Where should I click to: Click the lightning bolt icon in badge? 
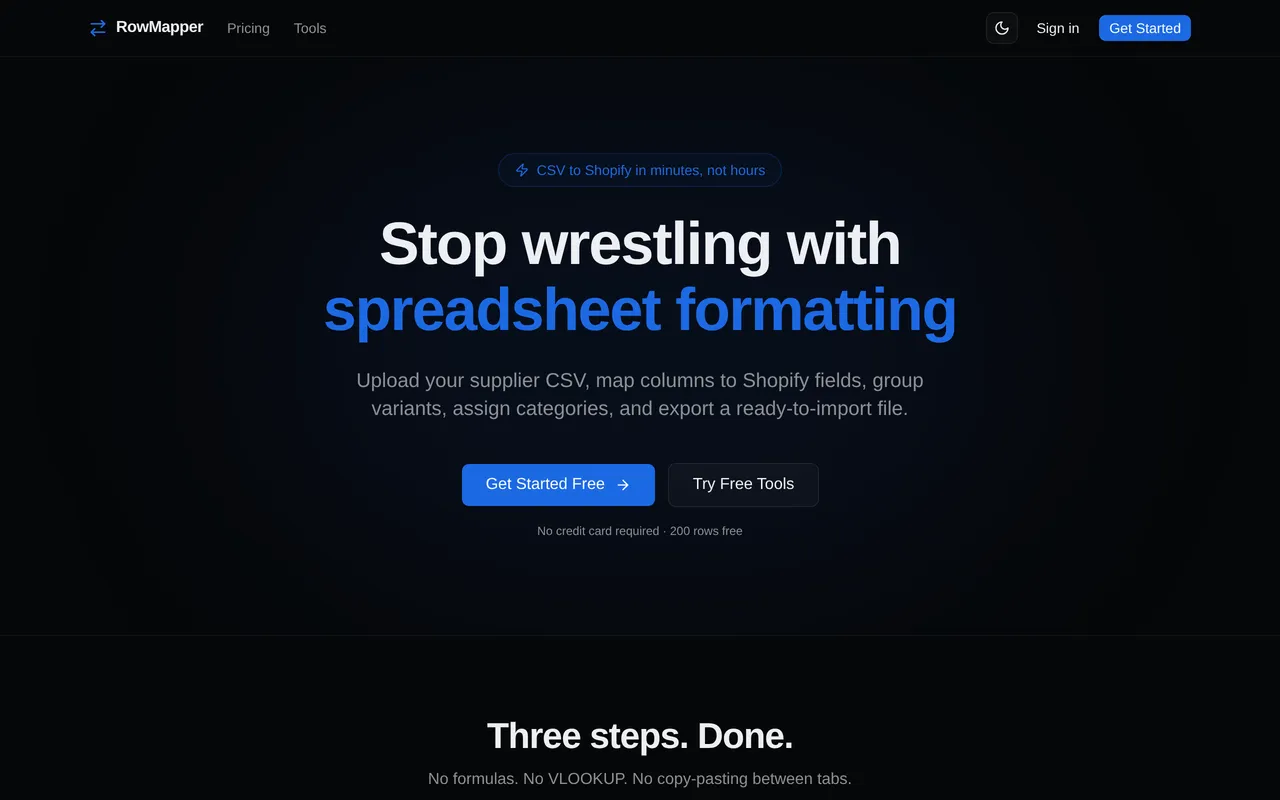522,170
